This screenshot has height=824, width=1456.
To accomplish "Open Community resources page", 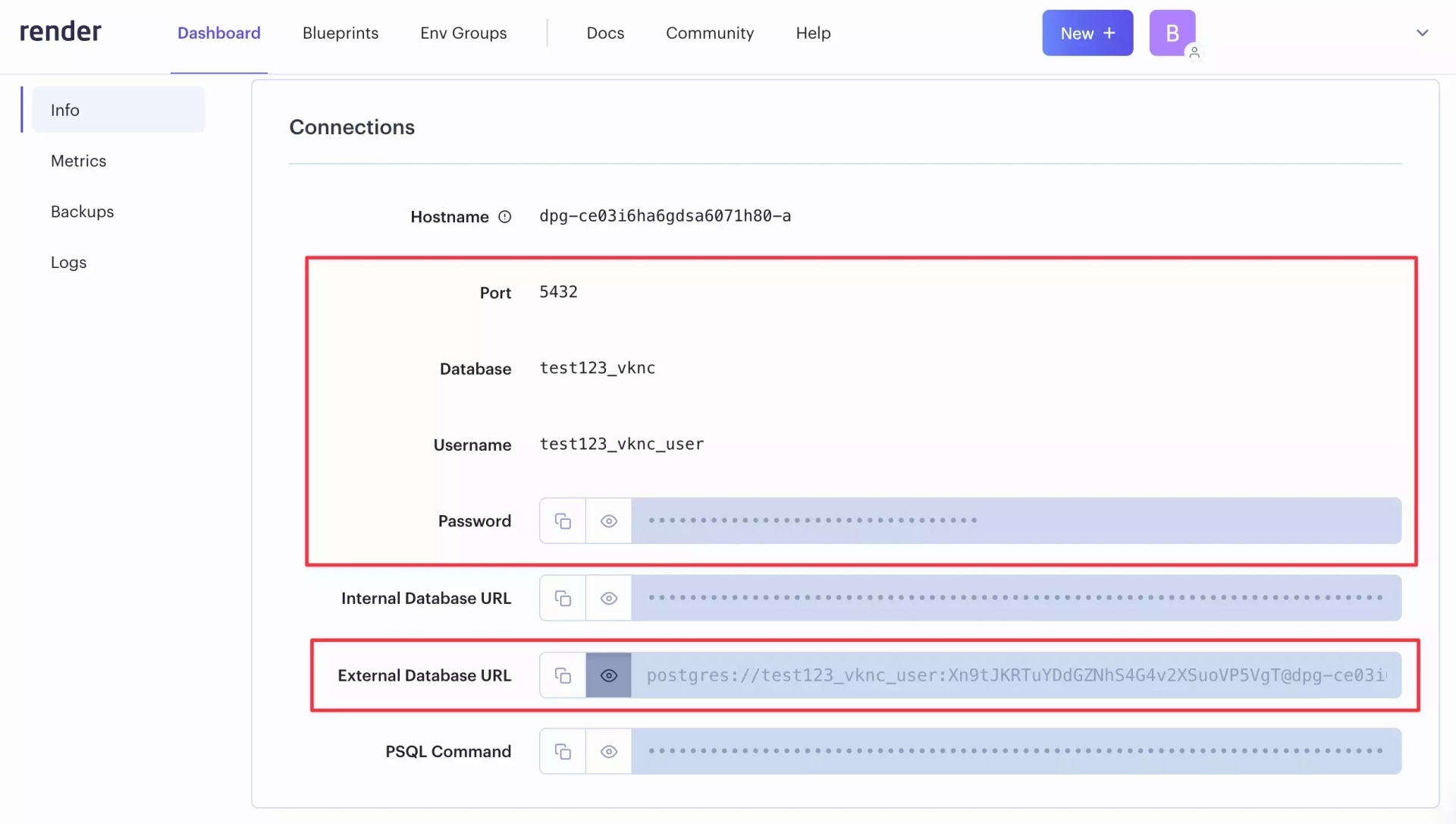I will 710,33.
